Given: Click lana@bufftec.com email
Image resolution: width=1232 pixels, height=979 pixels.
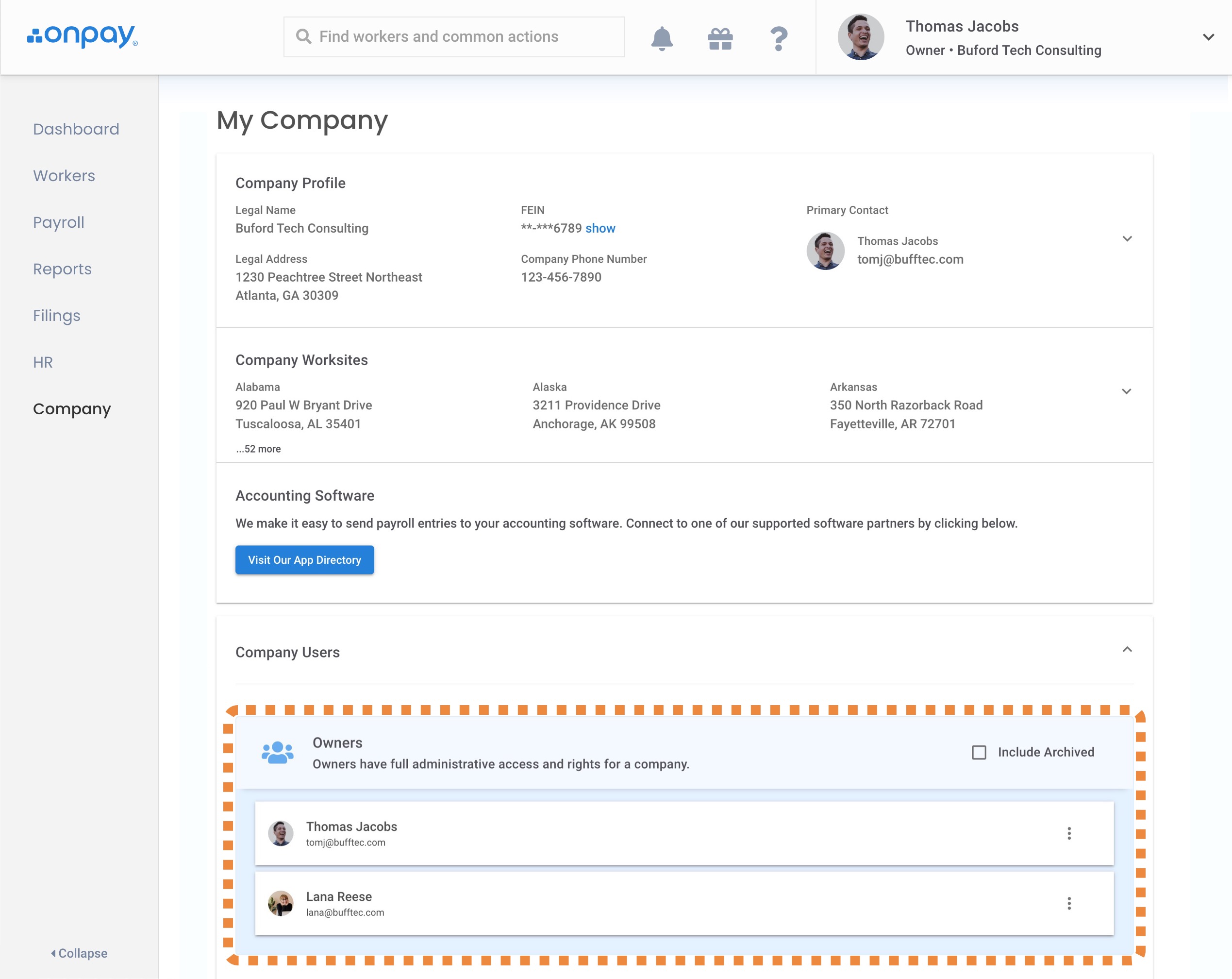Looking at the screenshot, I should (345, 912).
